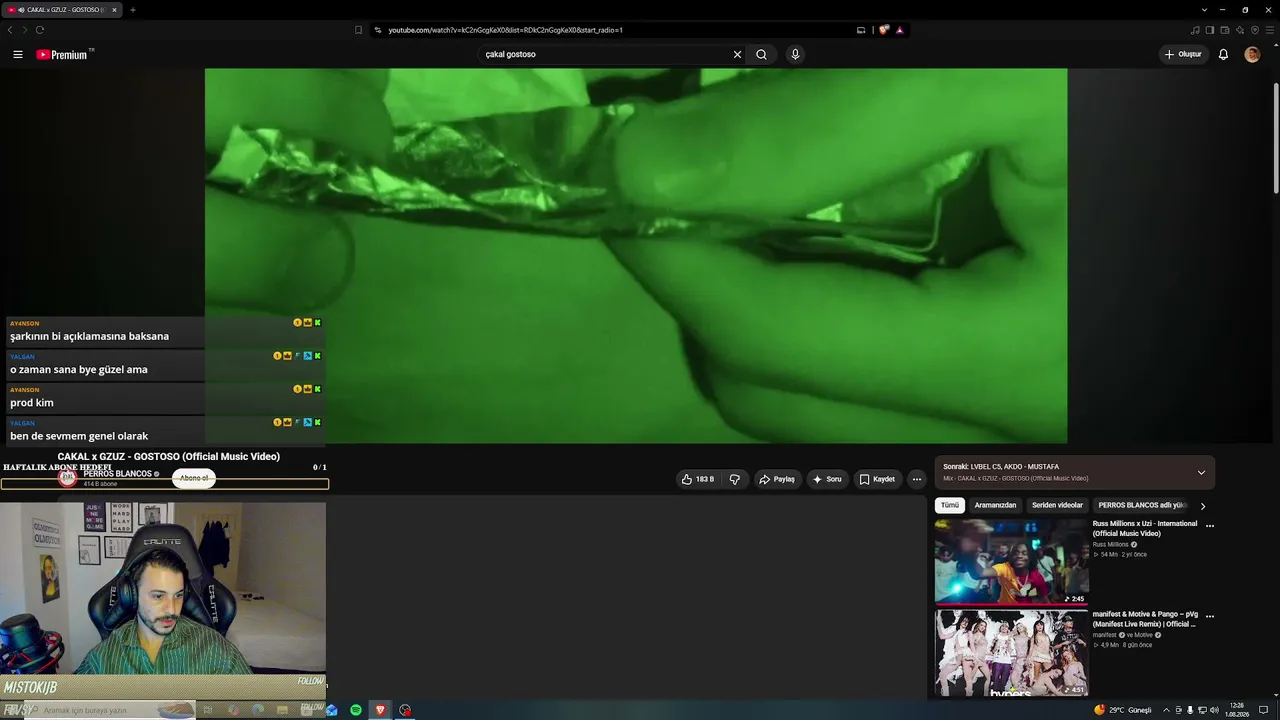Select the Seriden videolar filter chip
1280x720 pixels.
point(1057,506)
